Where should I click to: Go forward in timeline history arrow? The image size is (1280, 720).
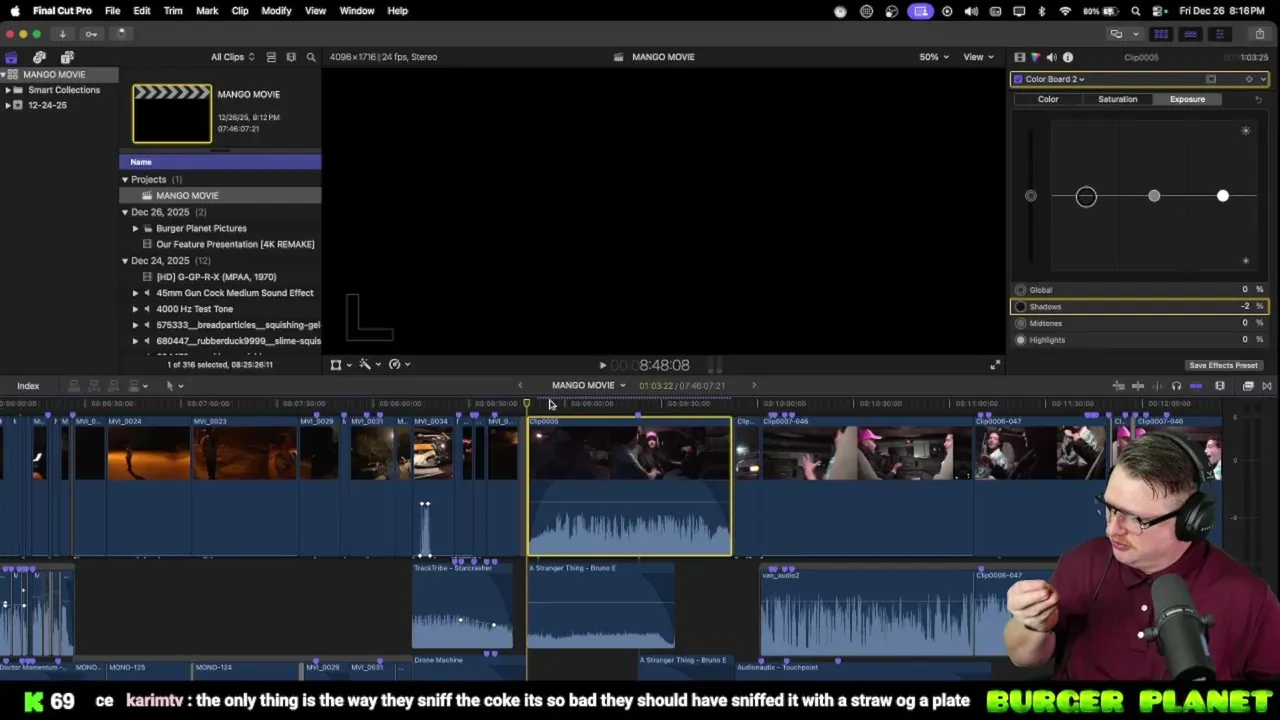[x=754, y=385]
